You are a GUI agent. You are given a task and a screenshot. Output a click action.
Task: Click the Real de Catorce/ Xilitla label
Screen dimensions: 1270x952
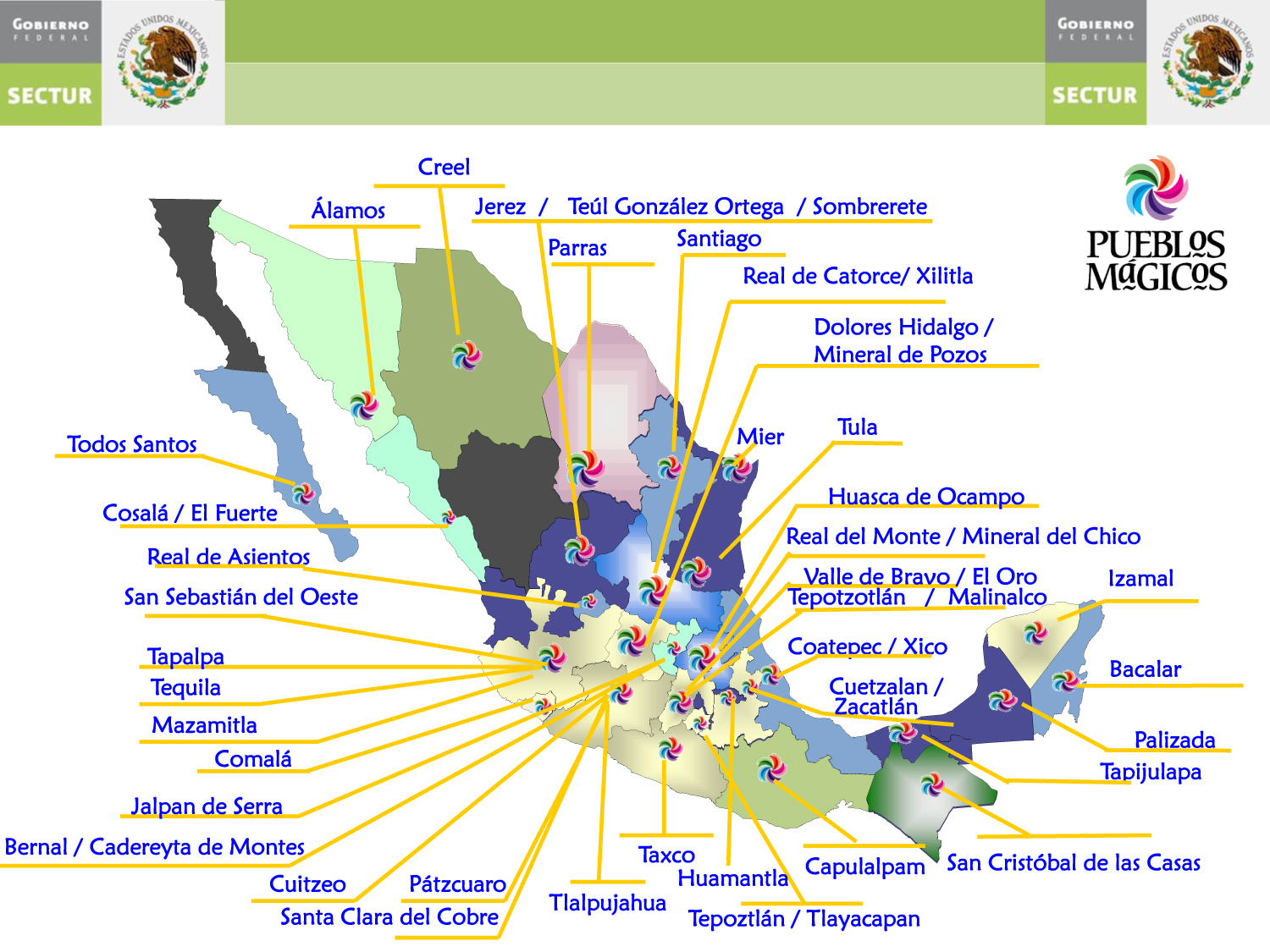[x=858, y=276]
